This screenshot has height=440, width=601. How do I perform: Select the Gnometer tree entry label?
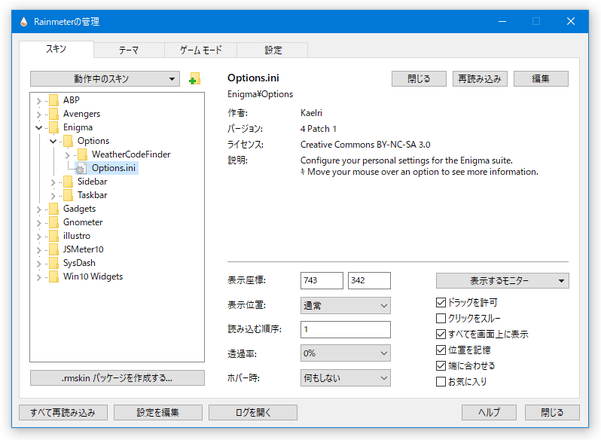coord(83,222)
